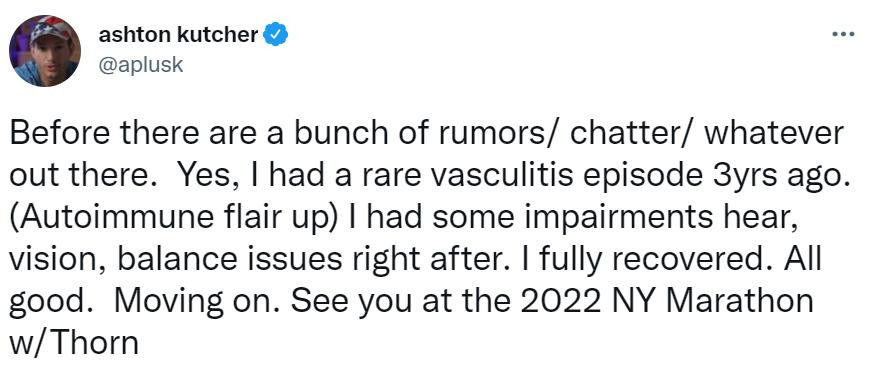This screenshot has height=369, width=880.
Task: Open the ashton kutcher display name link
Action: [x=178, y=35]
